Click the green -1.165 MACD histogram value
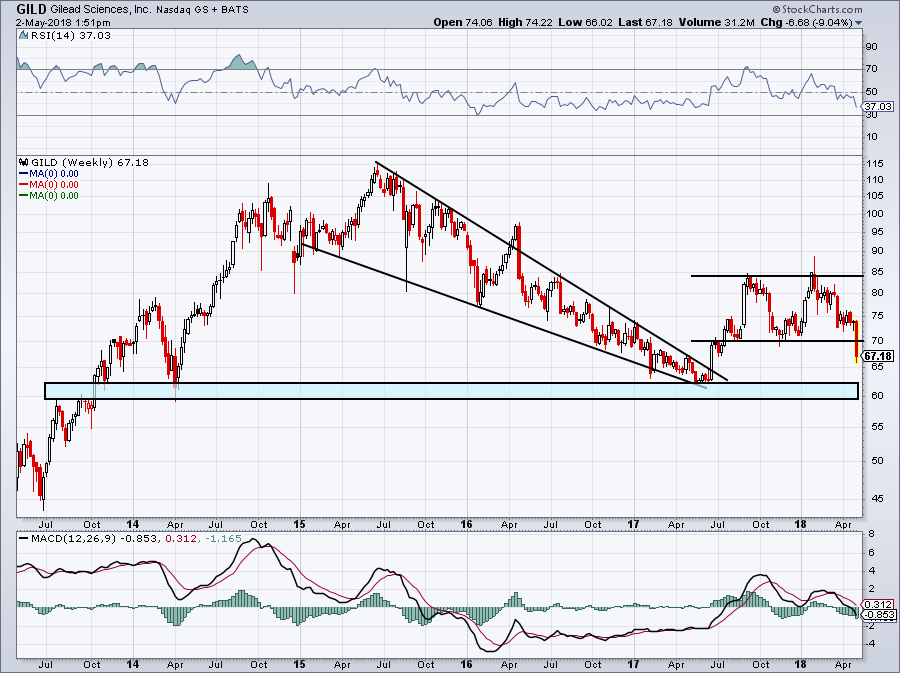This screenshot has width=900, height=673. (222, 539)
